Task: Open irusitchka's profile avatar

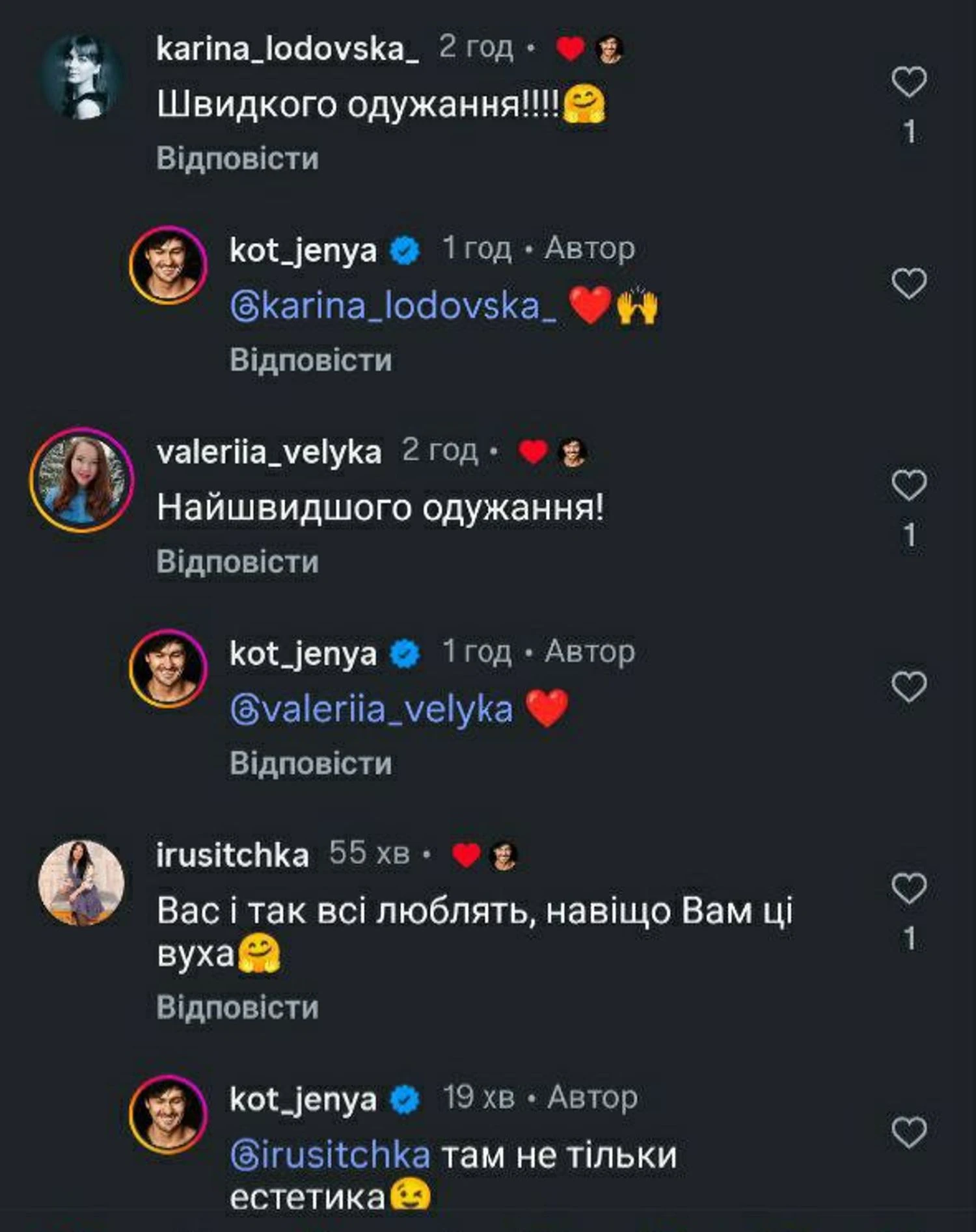Action: [82, 882]
